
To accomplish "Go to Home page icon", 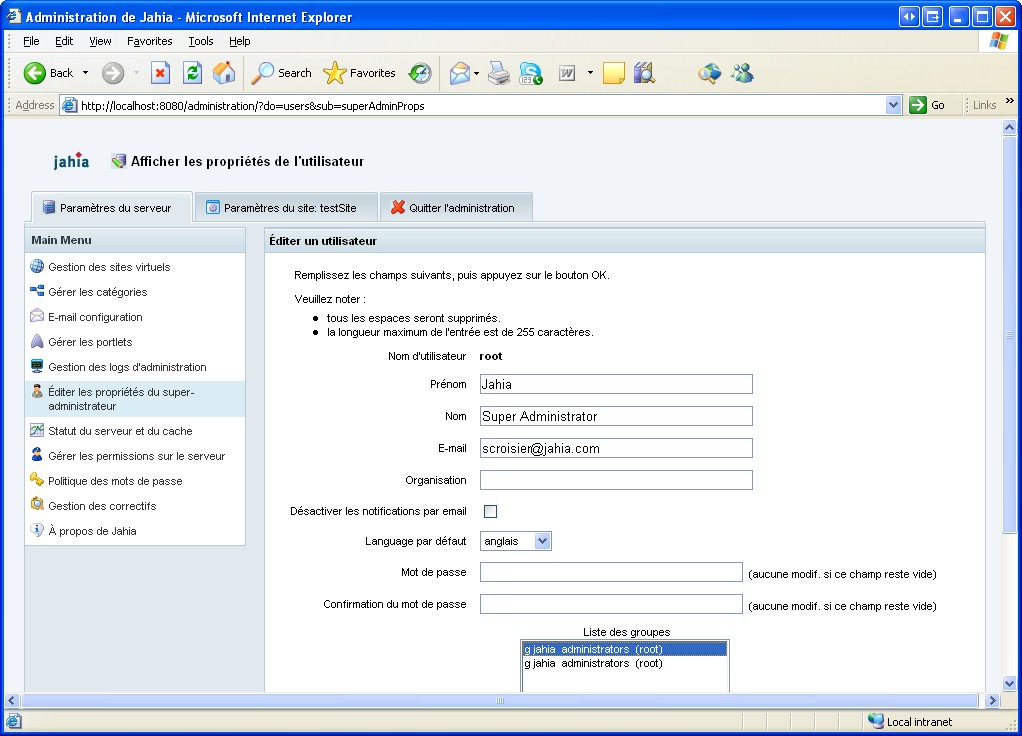I will pyautogui.click(x=224, y=73).
